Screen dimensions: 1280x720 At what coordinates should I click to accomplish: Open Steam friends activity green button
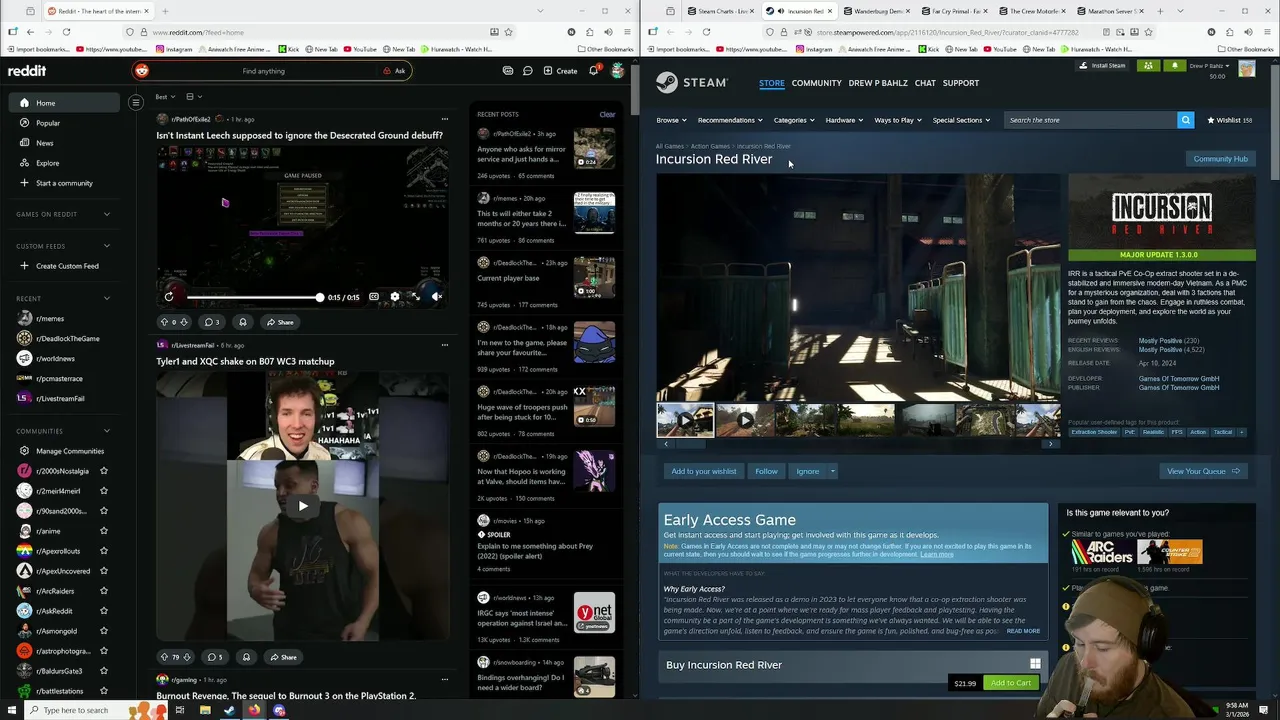[1148, 66]
